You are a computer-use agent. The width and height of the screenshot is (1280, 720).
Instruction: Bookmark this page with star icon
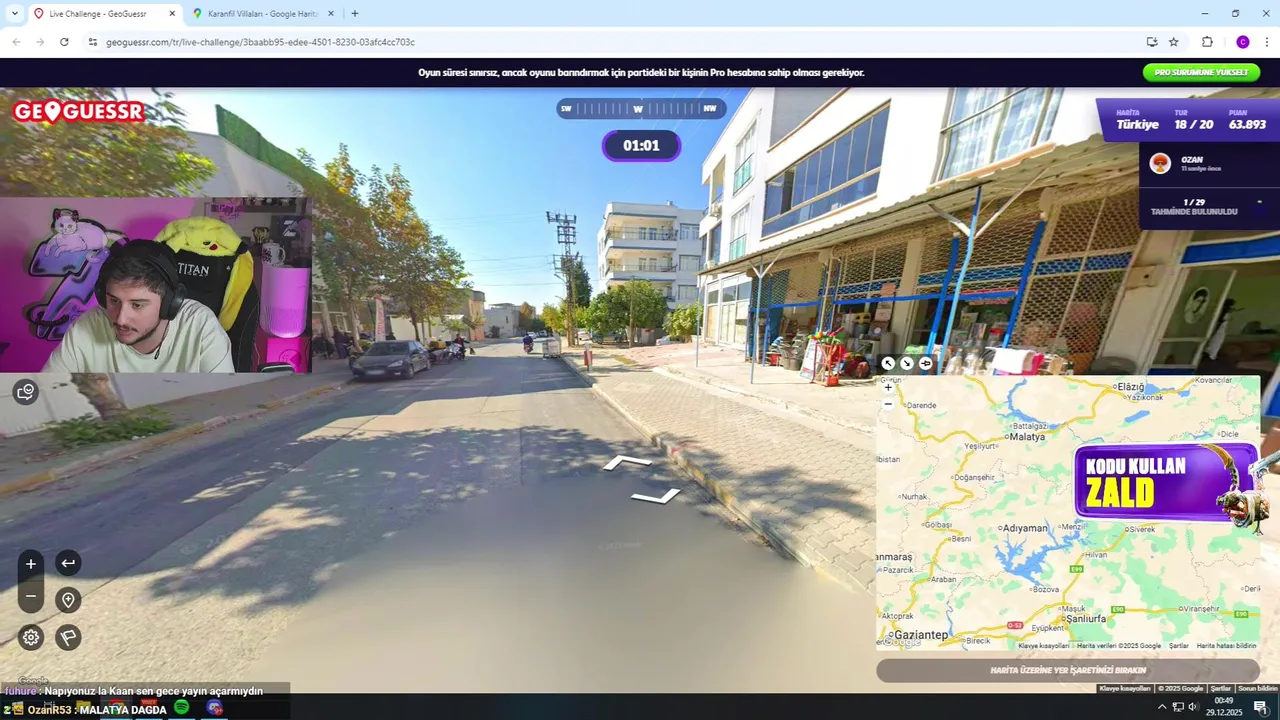(1174, 42)
